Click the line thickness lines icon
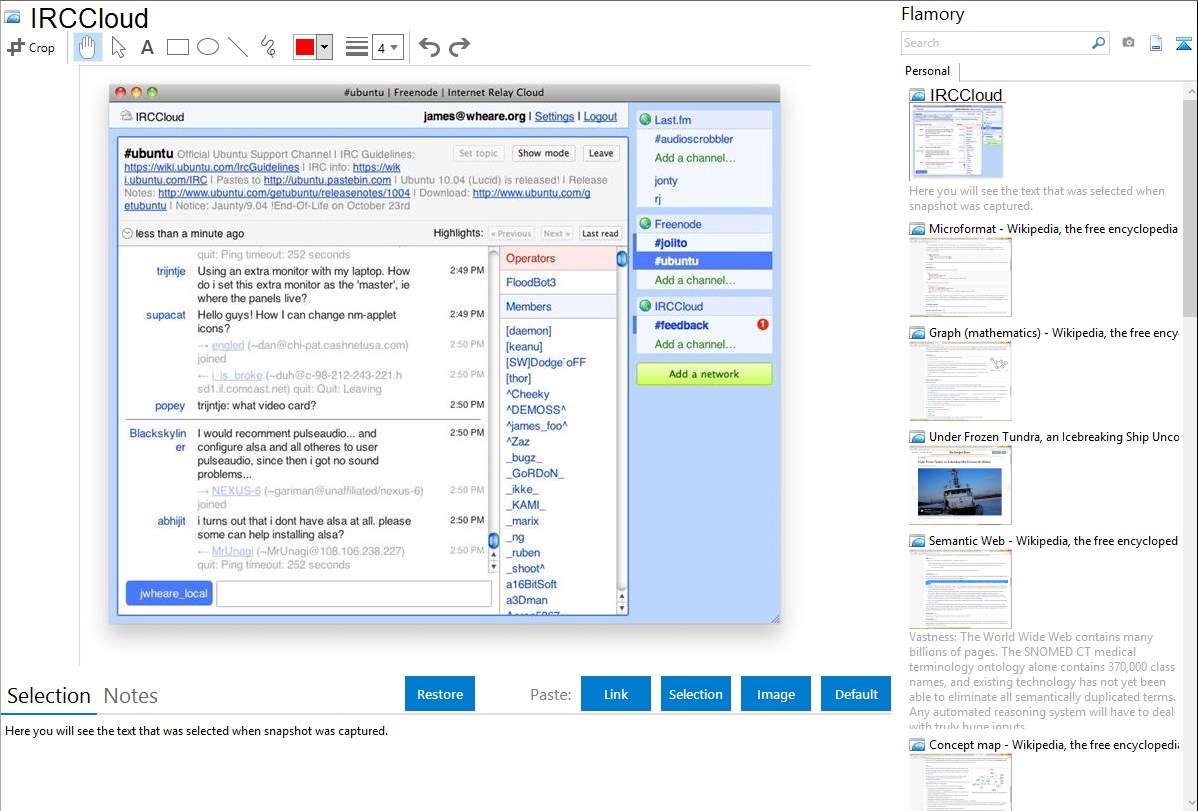Screen dimensions: 1198x811 tap(357, 47)
